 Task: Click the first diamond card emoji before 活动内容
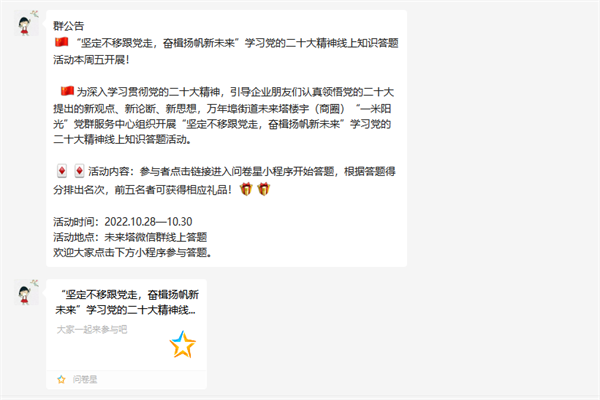tap(62, 171)
